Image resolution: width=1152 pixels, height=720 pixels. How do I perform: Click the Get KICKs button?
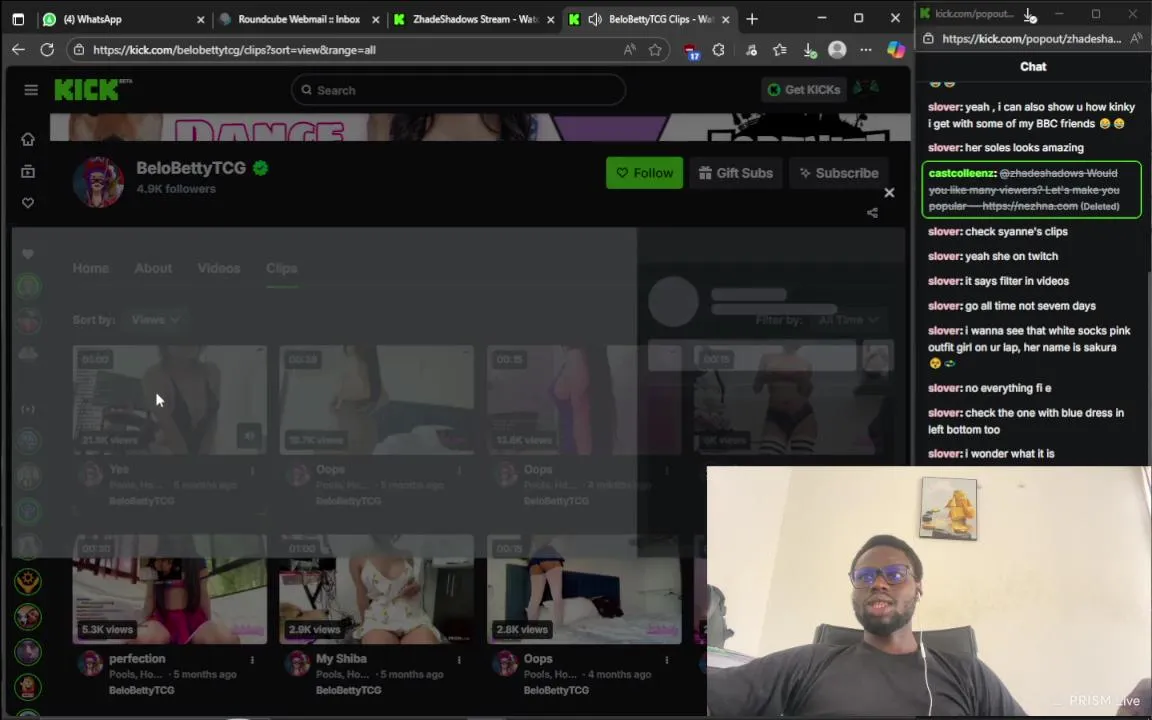point(804,90)
